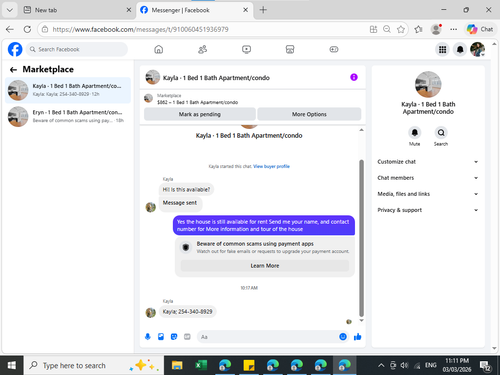
Task: Click Mark as pending button
Action: pyautogui.click(x=200, y=114)
